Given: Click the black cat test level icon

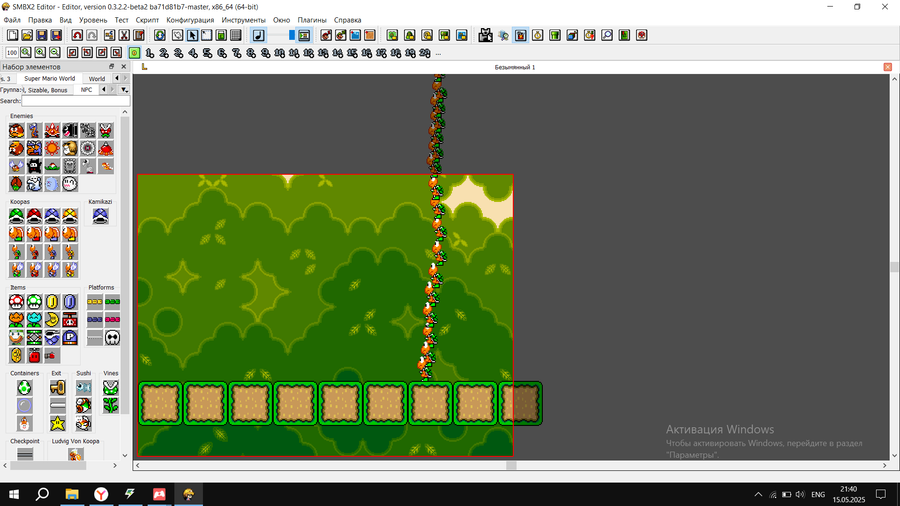Looking at the screenshot, I should click(x=486, y=36).
